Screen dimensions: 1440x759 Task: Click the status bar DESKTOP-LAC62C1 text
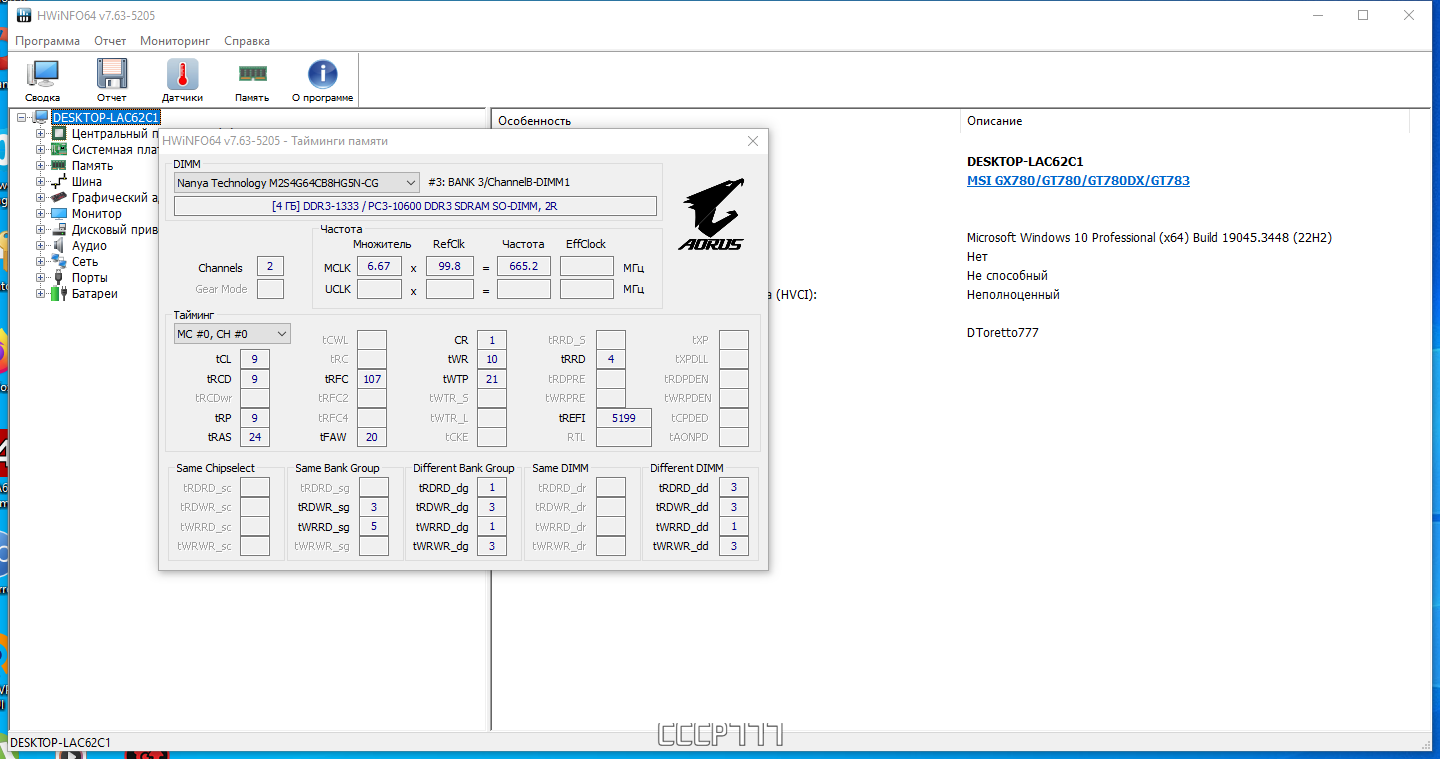(60, 743)
